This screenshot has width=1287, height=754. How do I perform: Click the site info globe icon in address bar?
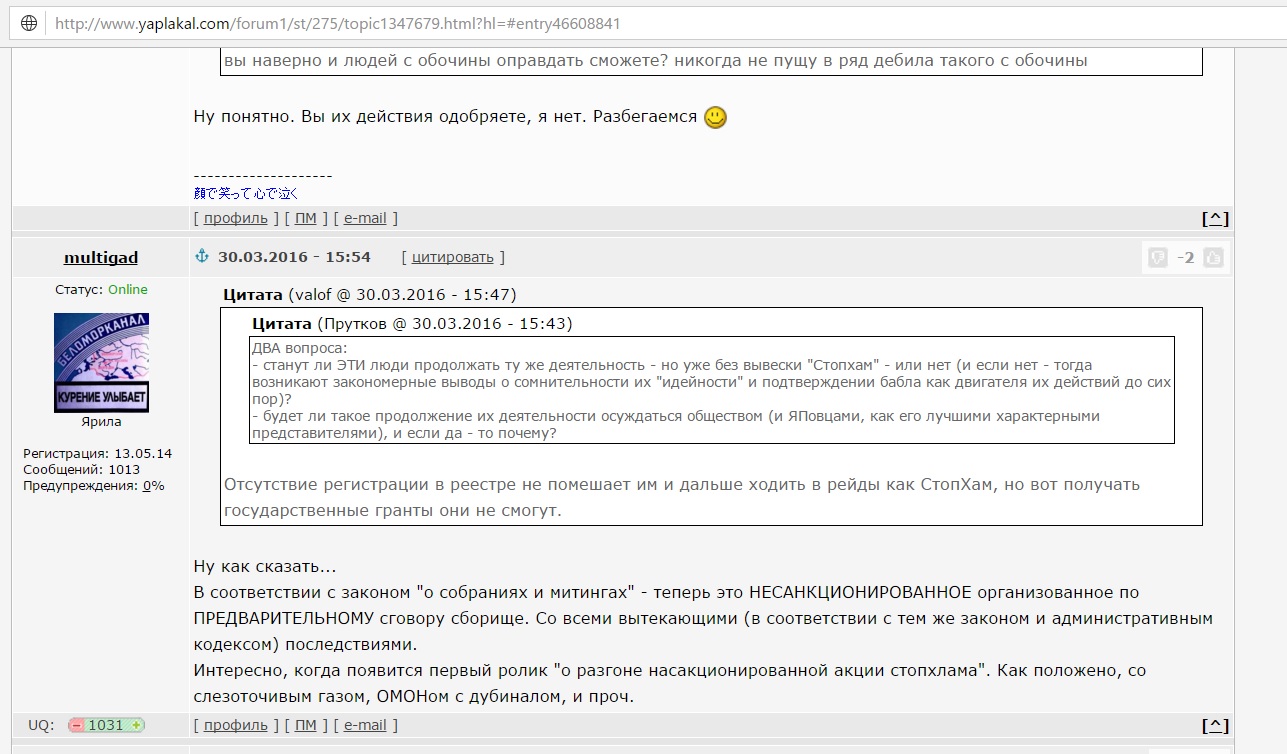click(x=29, y=23)
